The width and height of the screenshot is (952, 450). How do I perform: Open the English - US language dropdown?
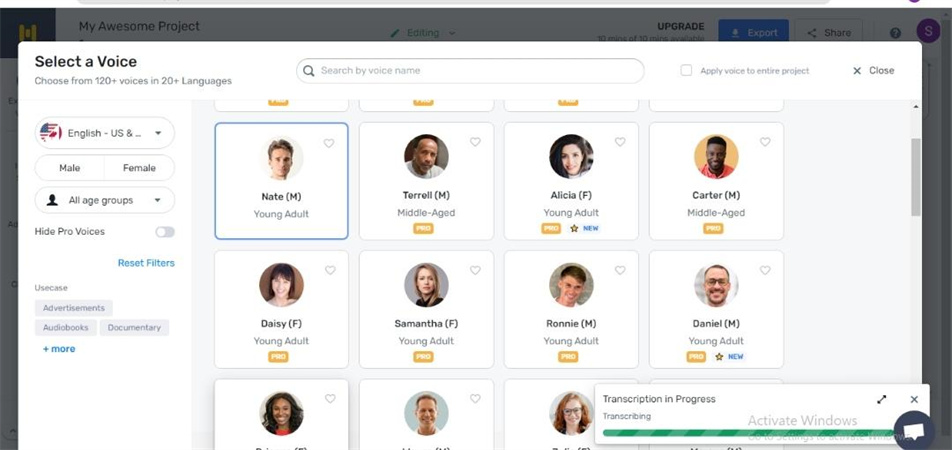click(x=104, y=133)
